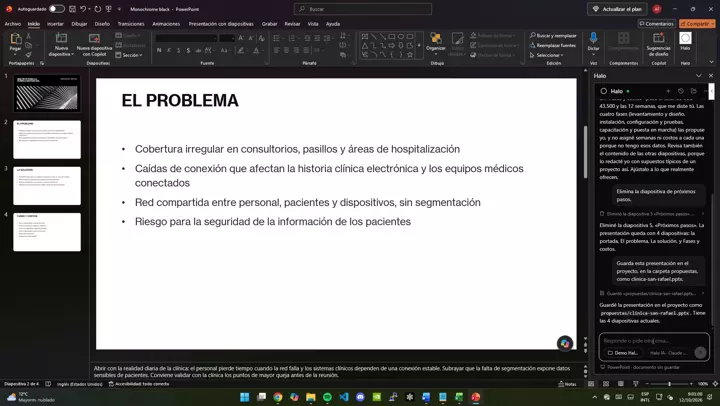Collapse the ribbon with chevron
Screen dimensions: 720x406
click(711, 62)
